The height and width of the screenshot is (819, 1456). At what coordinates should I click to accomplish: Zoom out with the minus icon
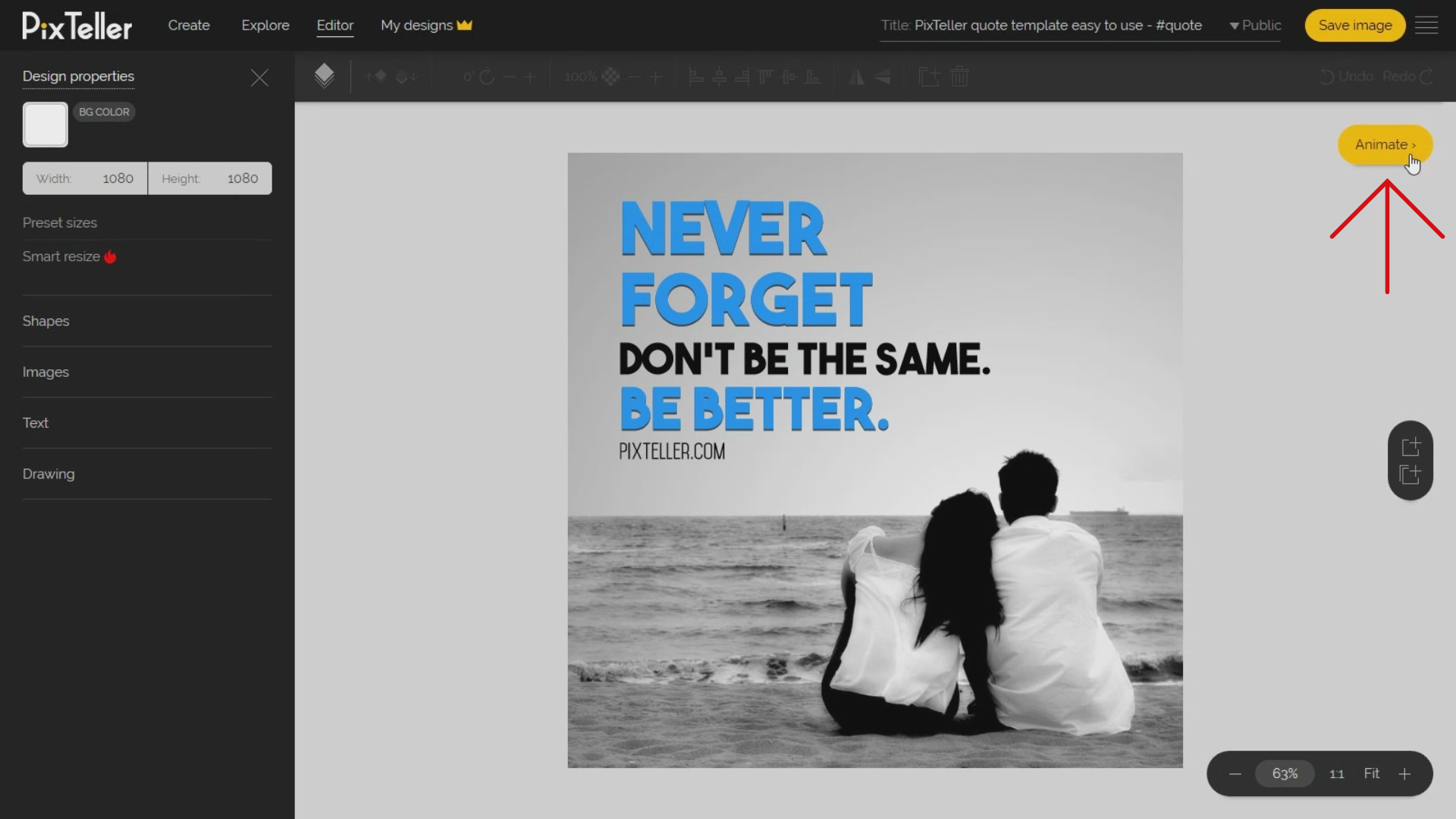(1235, 774)
